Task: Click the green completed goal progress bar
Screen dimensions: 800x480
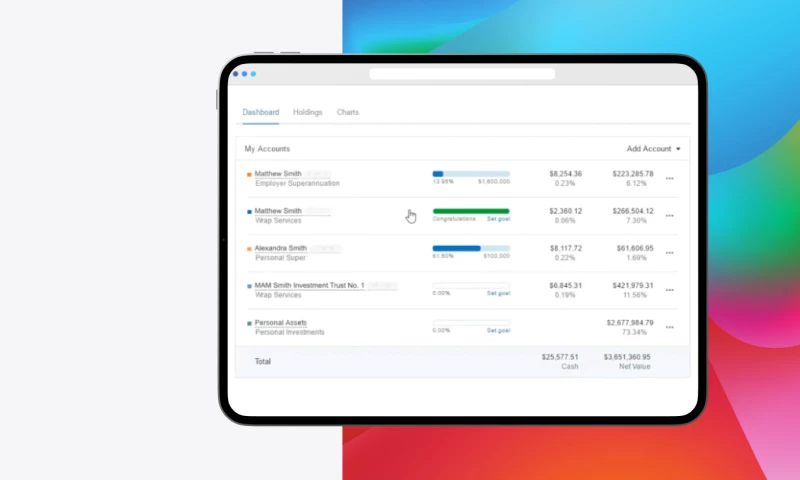Action: [471, 211]
